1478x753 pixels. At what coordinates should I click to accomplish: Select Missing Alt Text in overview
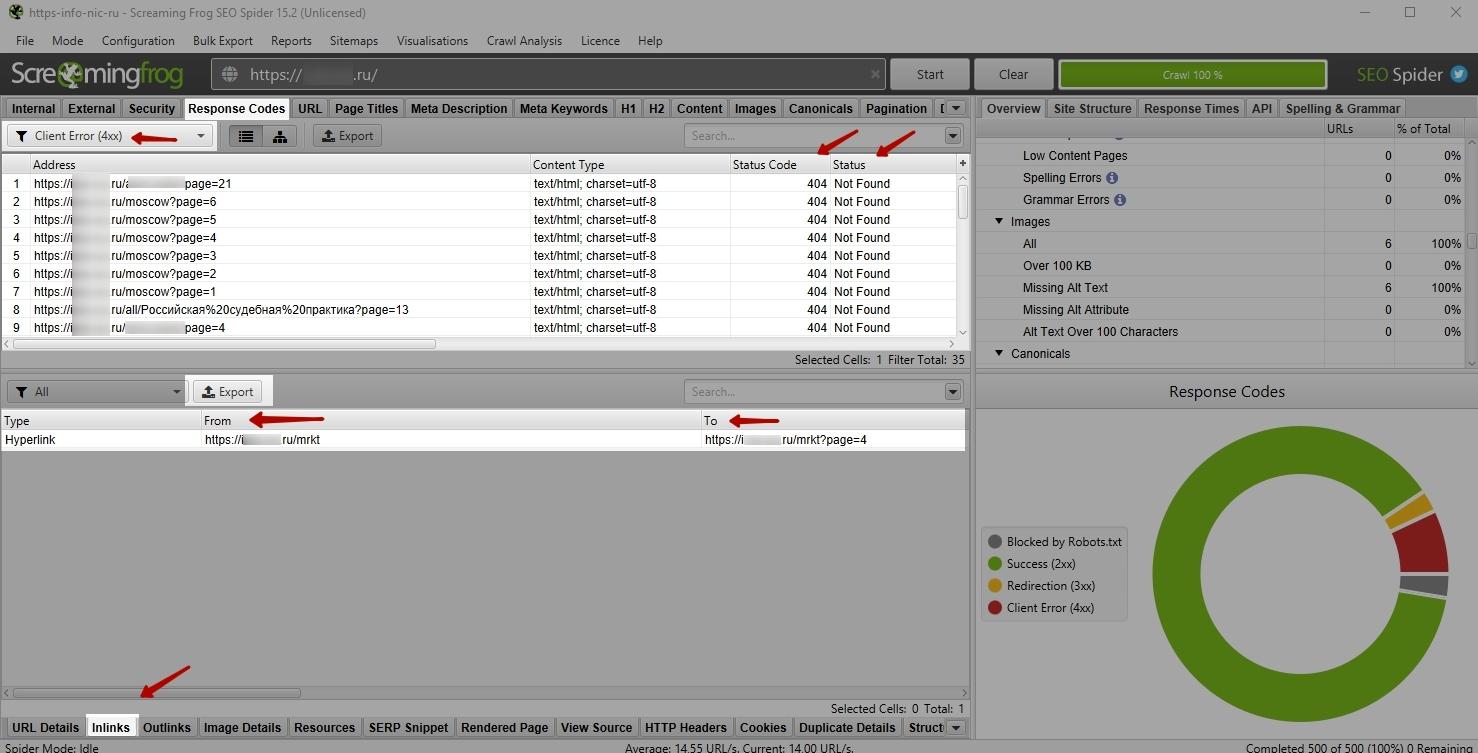coord(1065,288)
